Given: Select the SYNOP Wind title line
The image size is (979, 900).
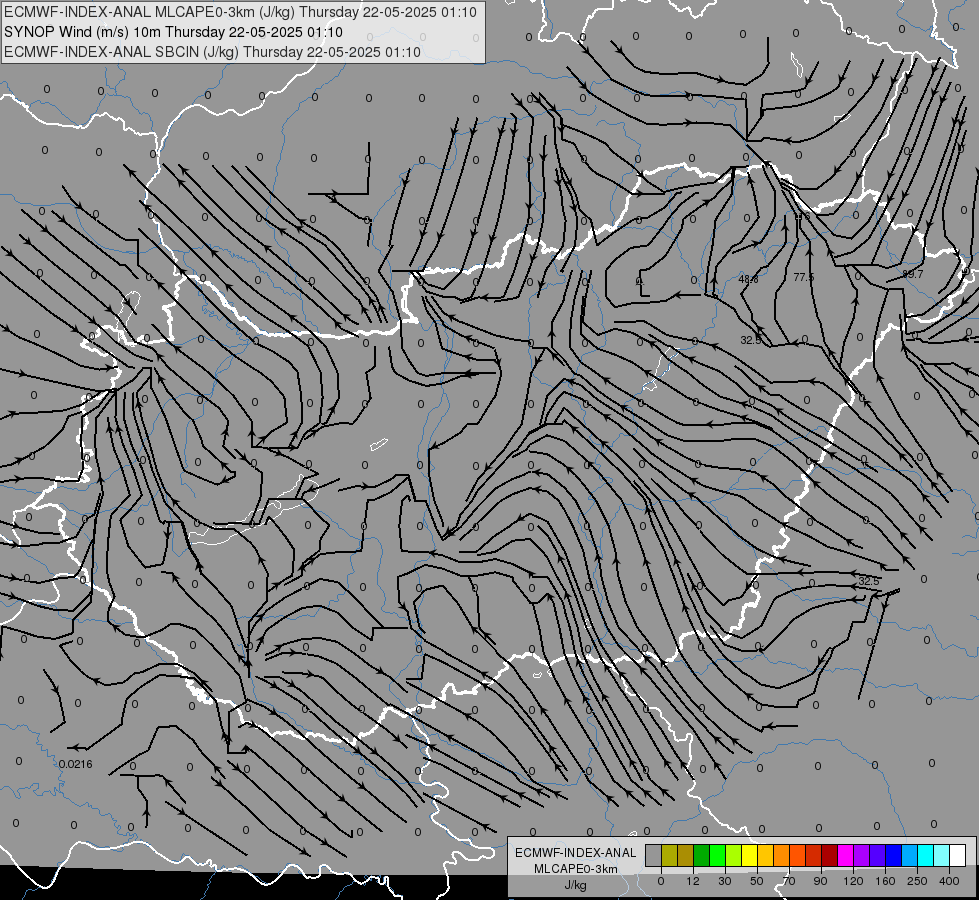Looking at the screenshot, I should point(174,32).
